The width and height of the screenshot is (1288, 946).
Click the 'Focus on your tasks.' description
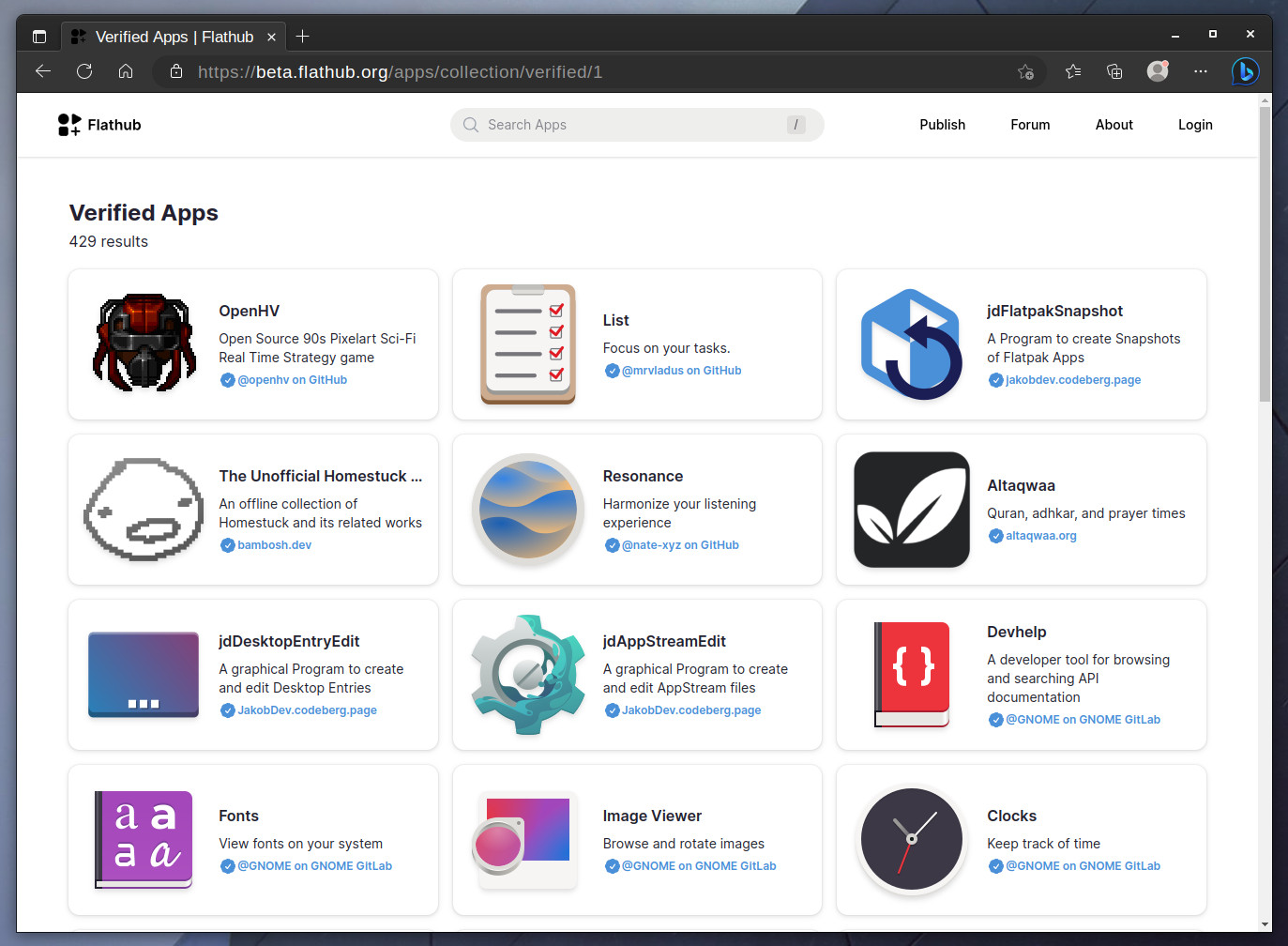point(666,348)
